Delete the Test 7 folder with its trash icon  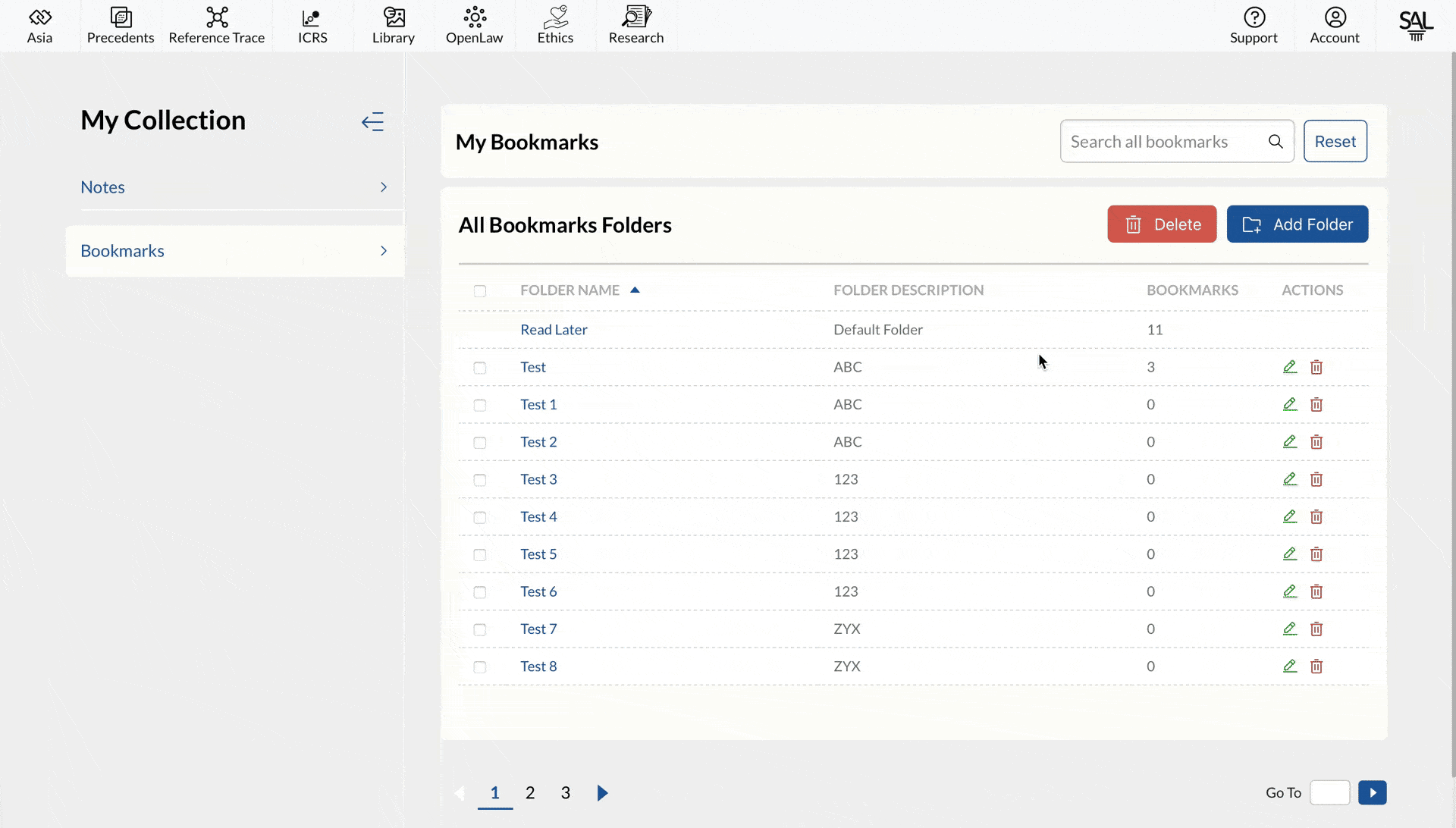(1316, 629)
